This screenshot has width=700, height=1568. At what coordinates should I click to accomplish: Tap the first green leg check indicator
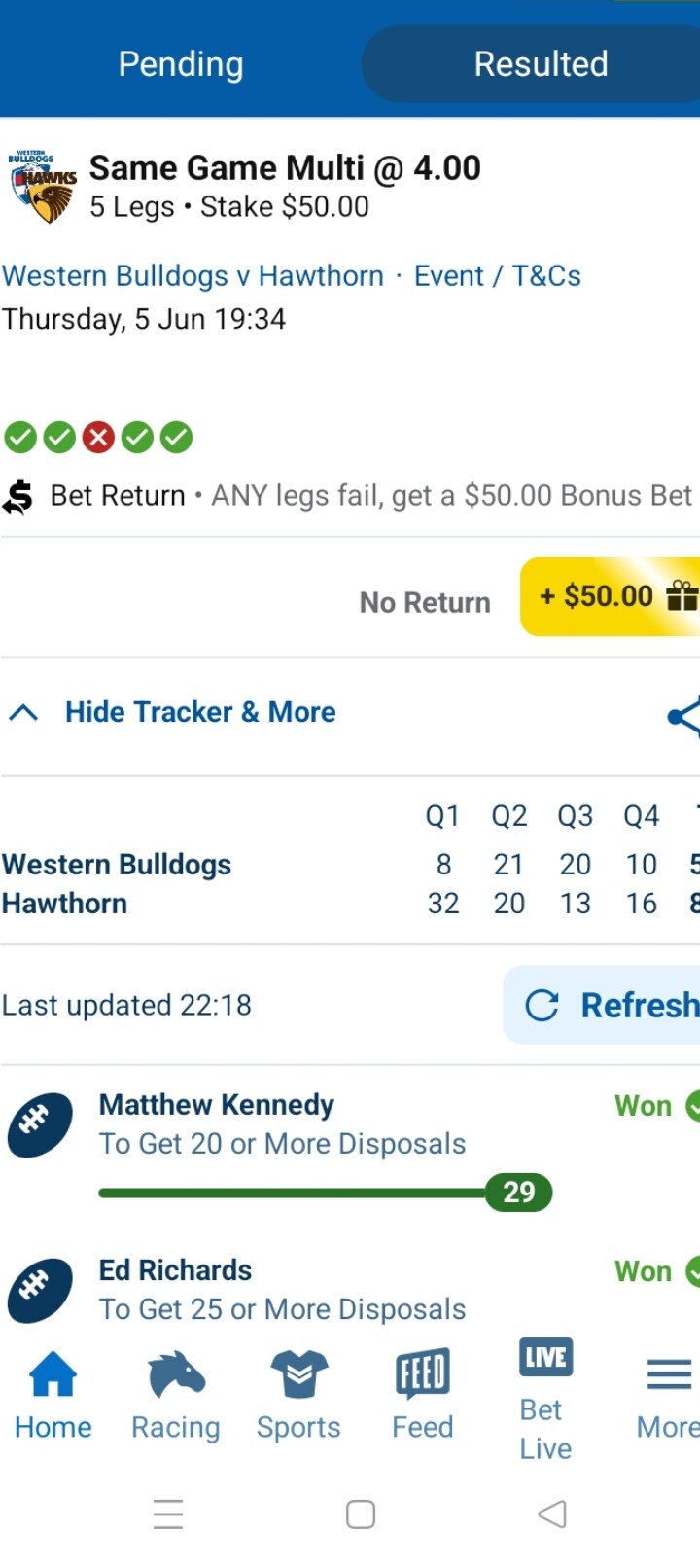[20, 438]
